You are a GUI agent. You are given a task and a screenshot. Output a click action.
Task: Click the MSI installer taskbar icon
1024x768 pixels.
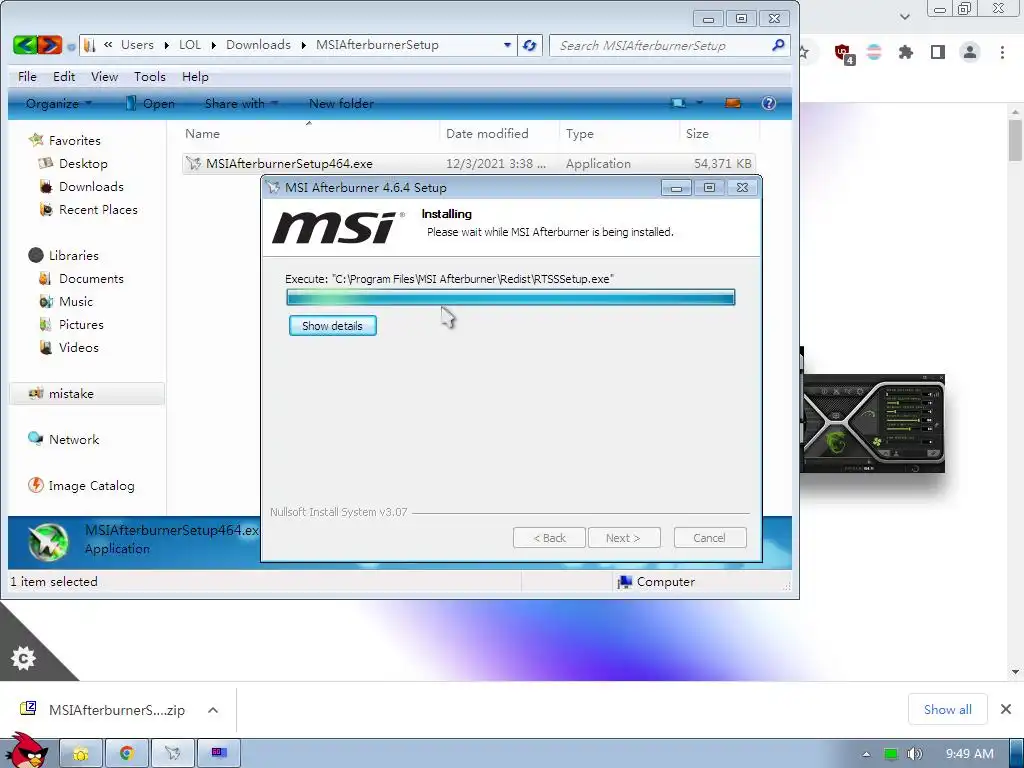click(172, 754)
